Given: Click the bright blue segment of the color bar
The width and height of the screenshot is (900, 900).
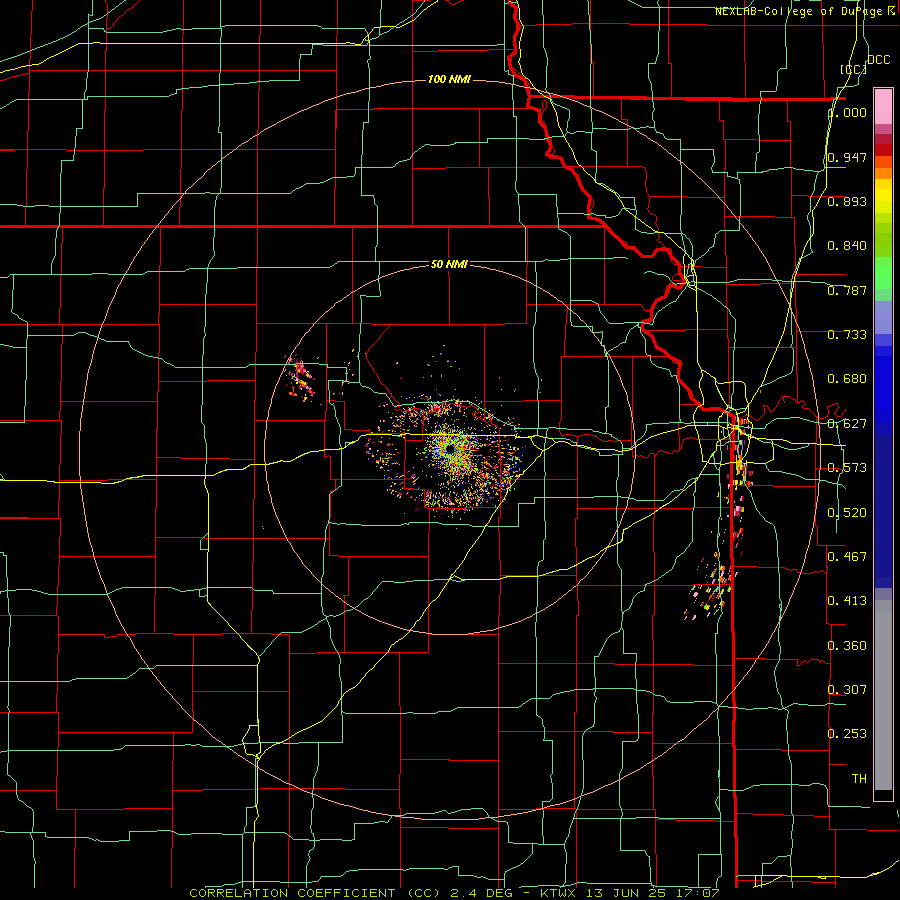Looking at the screenshot, I should pos(883,389).
